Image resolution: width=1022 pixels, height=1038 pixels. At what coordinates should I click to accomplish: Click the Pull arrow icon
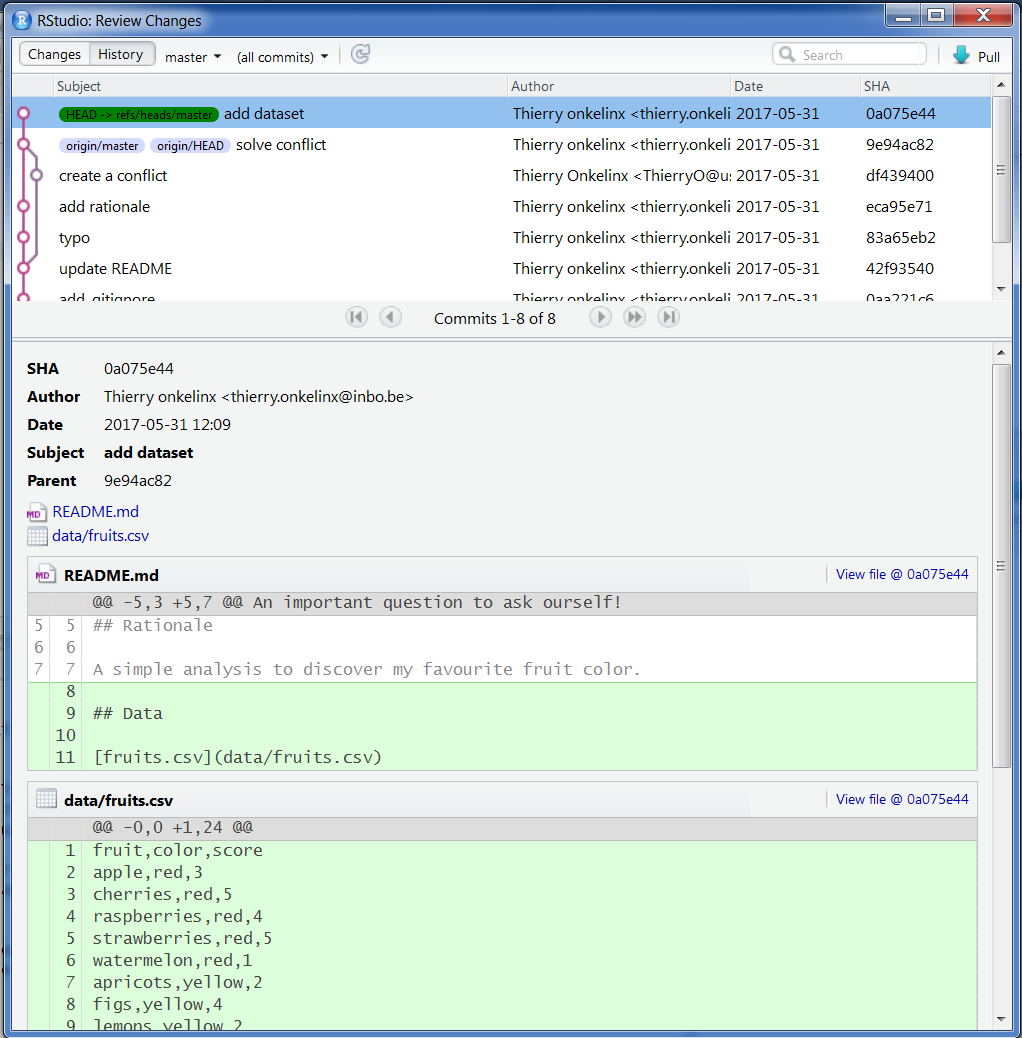coord(961,56)
